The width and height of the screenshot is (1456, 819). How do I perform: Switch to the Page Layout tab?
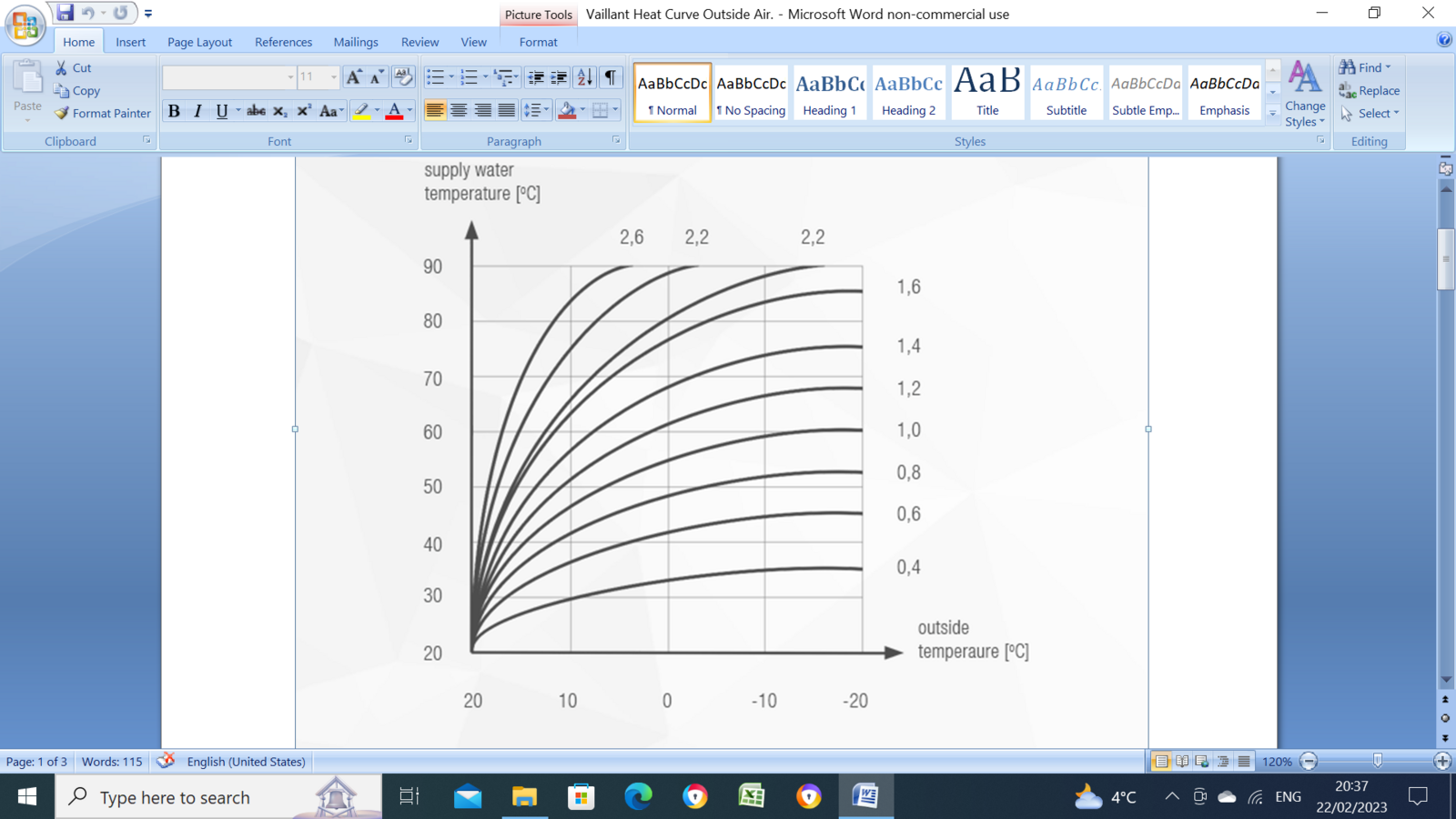point(199,42)
